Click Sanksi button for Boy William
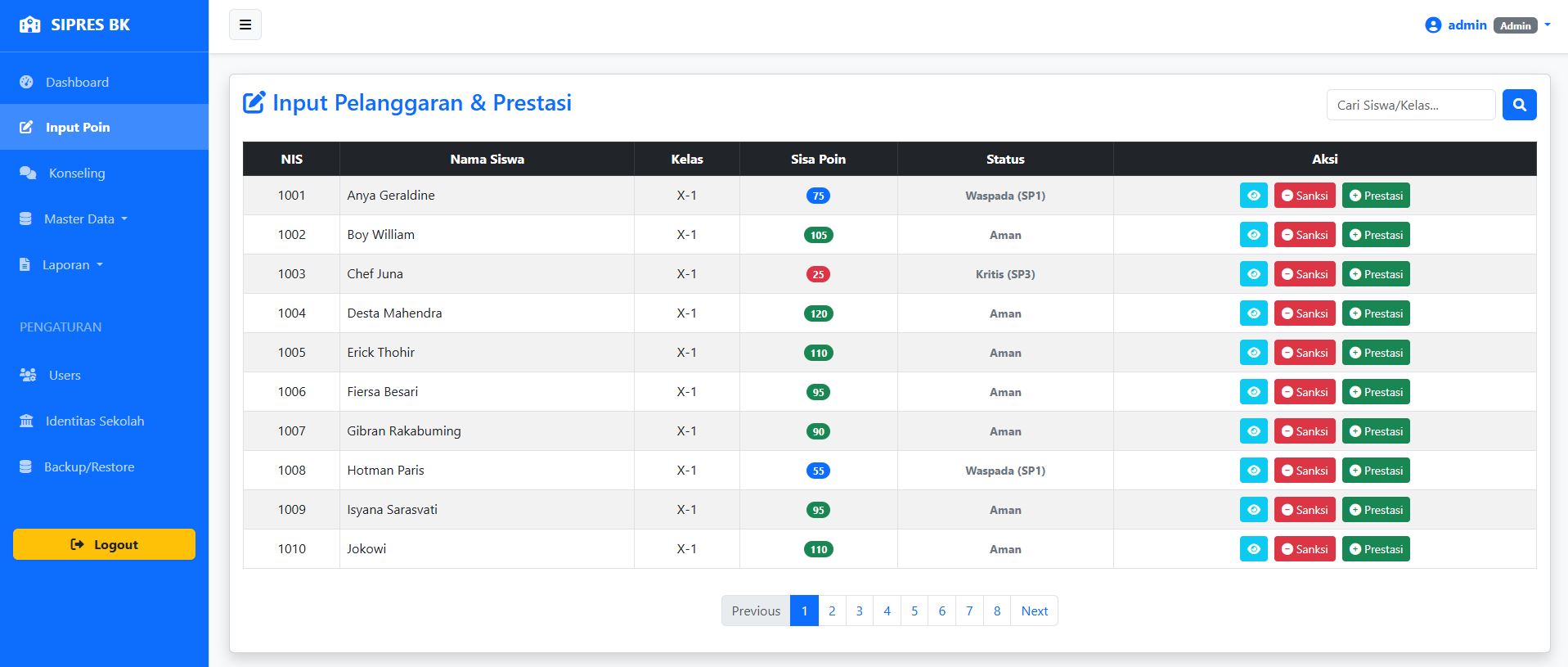 pos(1304,235)
